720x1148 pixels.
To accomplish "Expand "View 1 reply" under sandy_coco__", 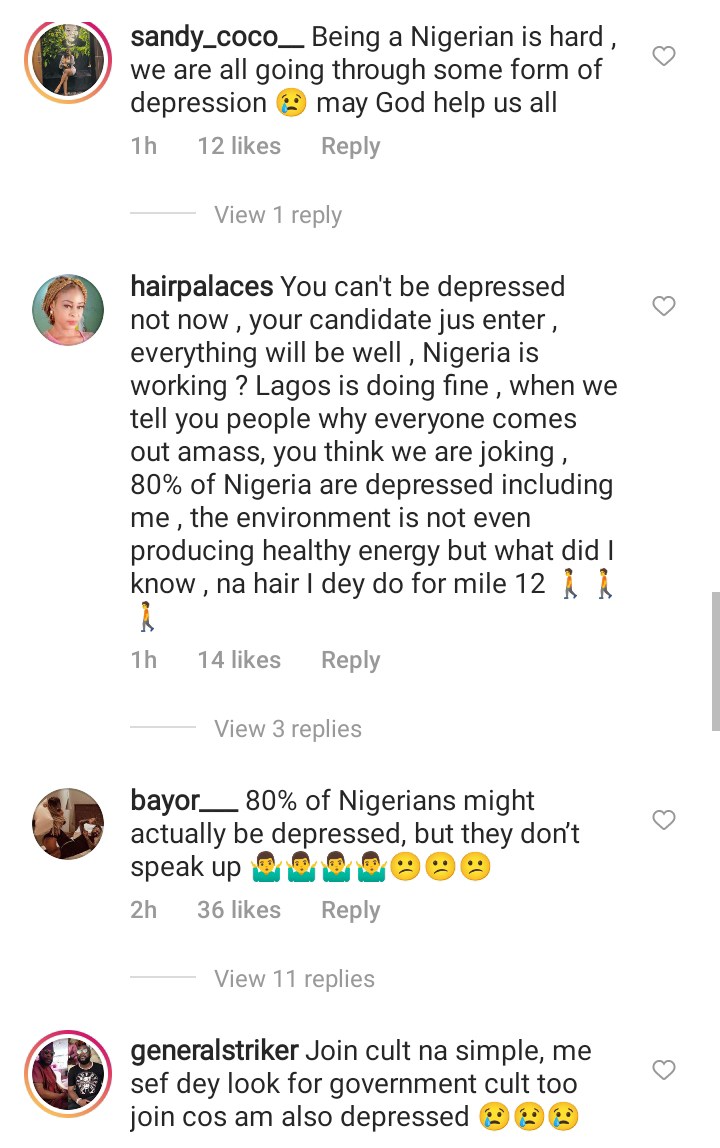I will coord(278,215).
